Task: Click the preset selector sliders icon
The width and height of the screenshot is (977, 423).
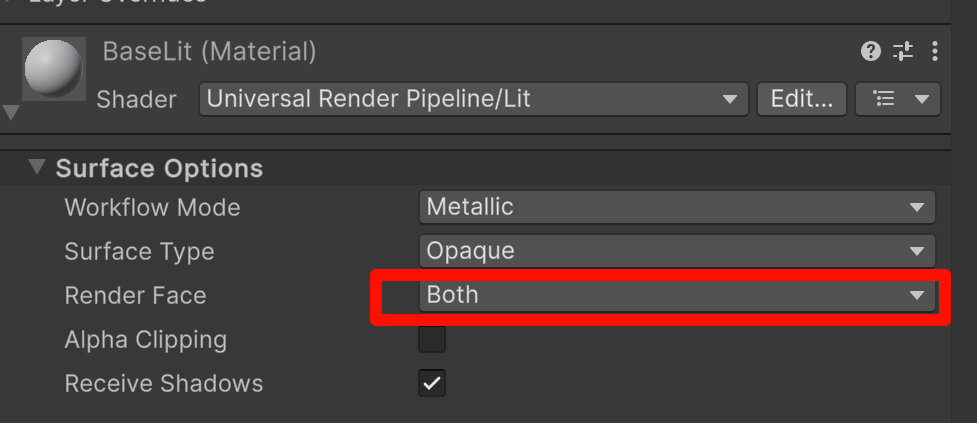Action: coord(902,51)
